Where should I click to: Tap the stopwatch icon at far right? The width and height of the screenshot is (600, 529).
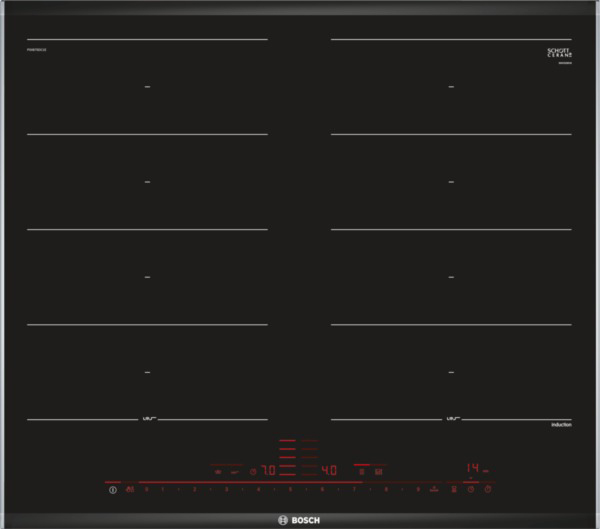coord(488,489)
